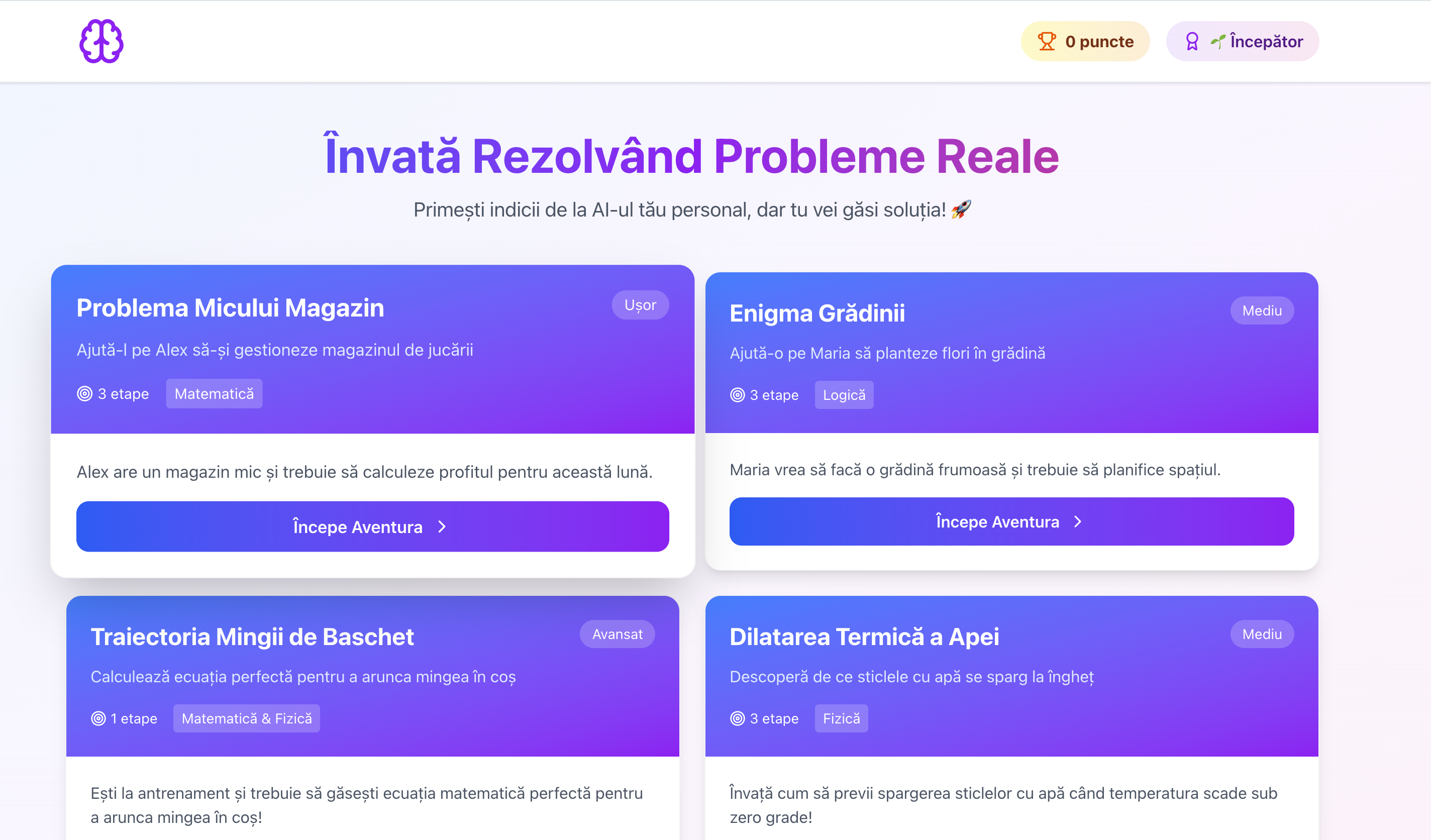The height and width of the screenshot is (840, 1431).
Task: Click the target icon in Traiectoria Mingii de Baschet card
Action: [x=98, y=718]
